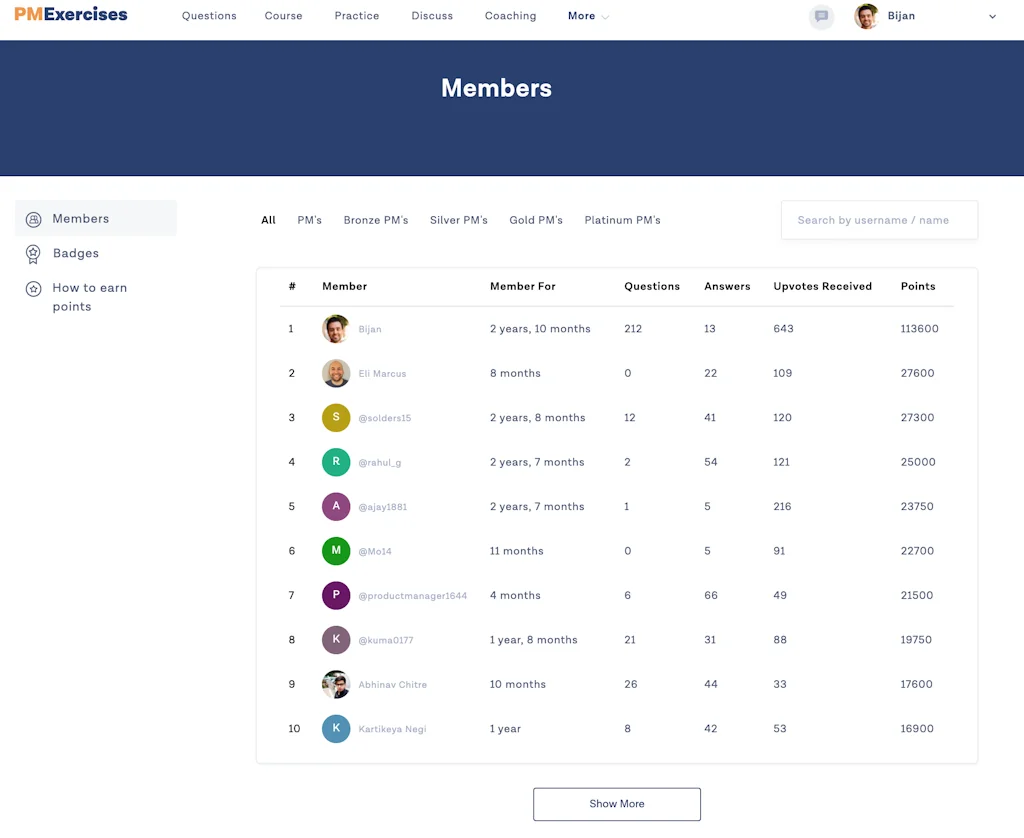
Task: Click @kuma0177's avatar thumbnail
Action: click(x=335, y=640)
